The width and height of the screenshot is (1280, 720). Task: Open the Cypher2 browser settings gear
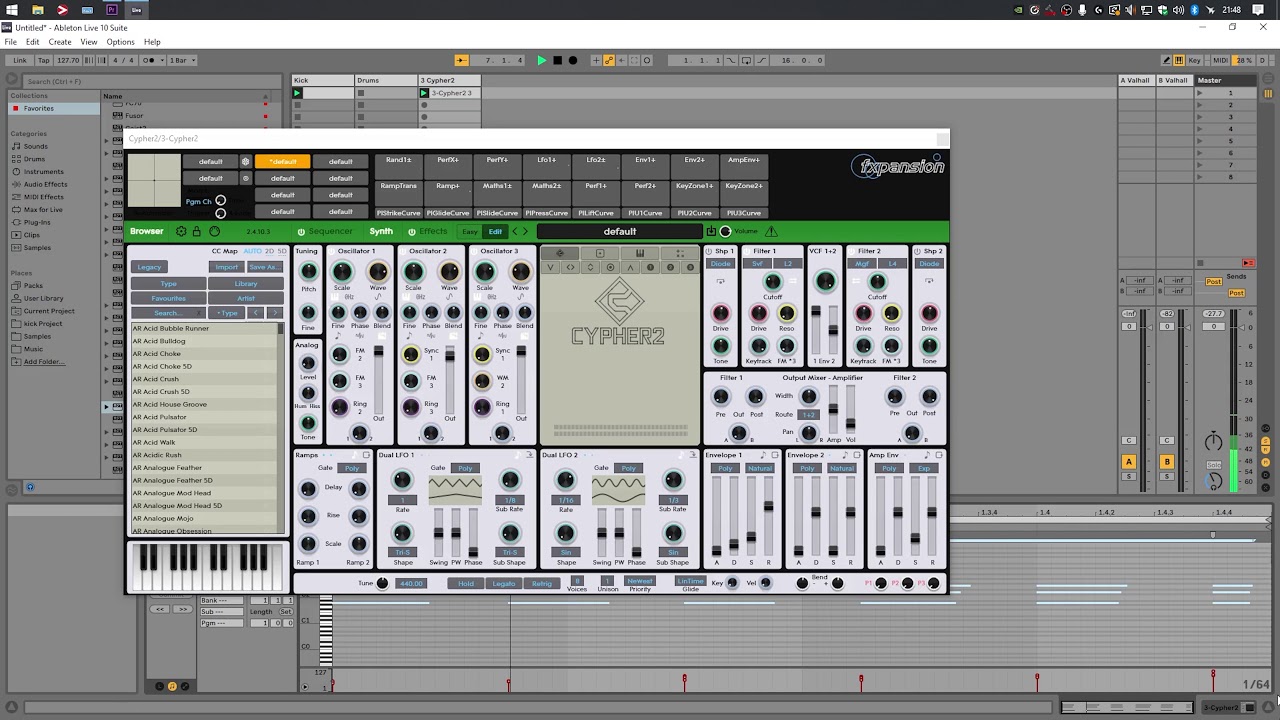[x=181, y=231]
